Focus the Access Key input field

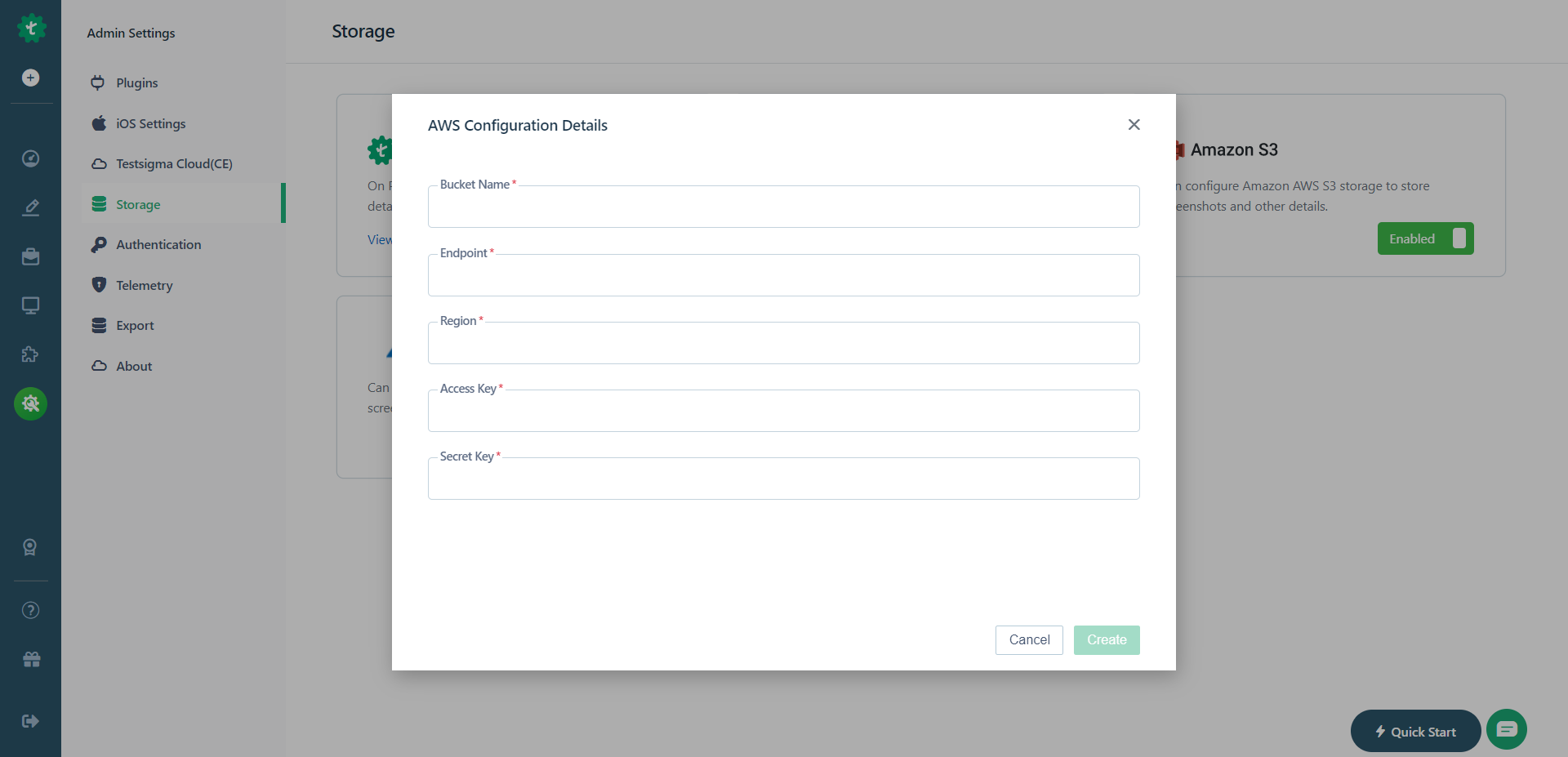784,411
